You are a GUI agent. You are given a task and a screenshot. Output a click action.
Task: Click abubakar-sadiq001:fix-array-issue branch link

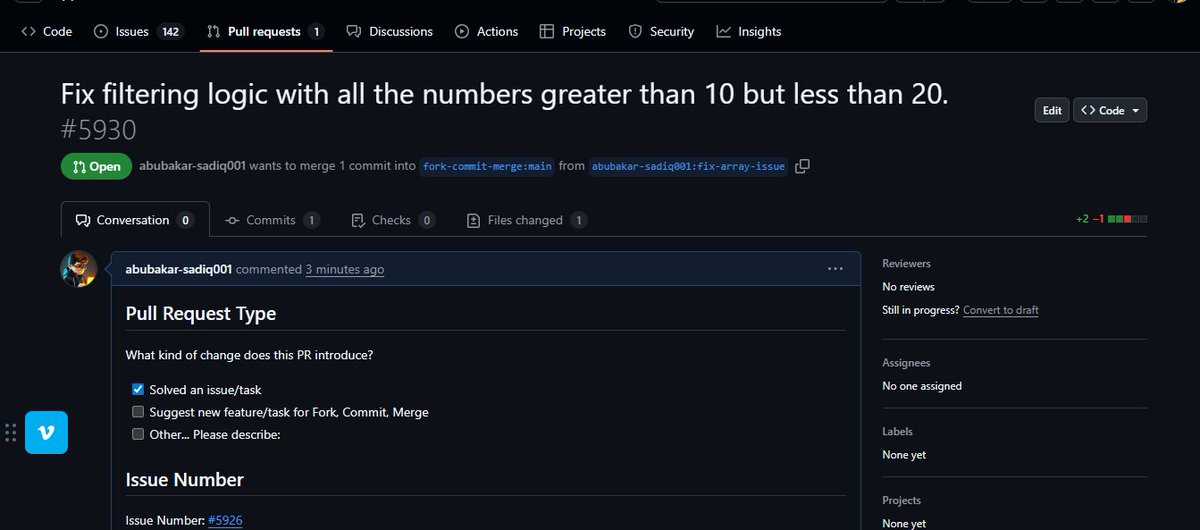pos(688,166)
